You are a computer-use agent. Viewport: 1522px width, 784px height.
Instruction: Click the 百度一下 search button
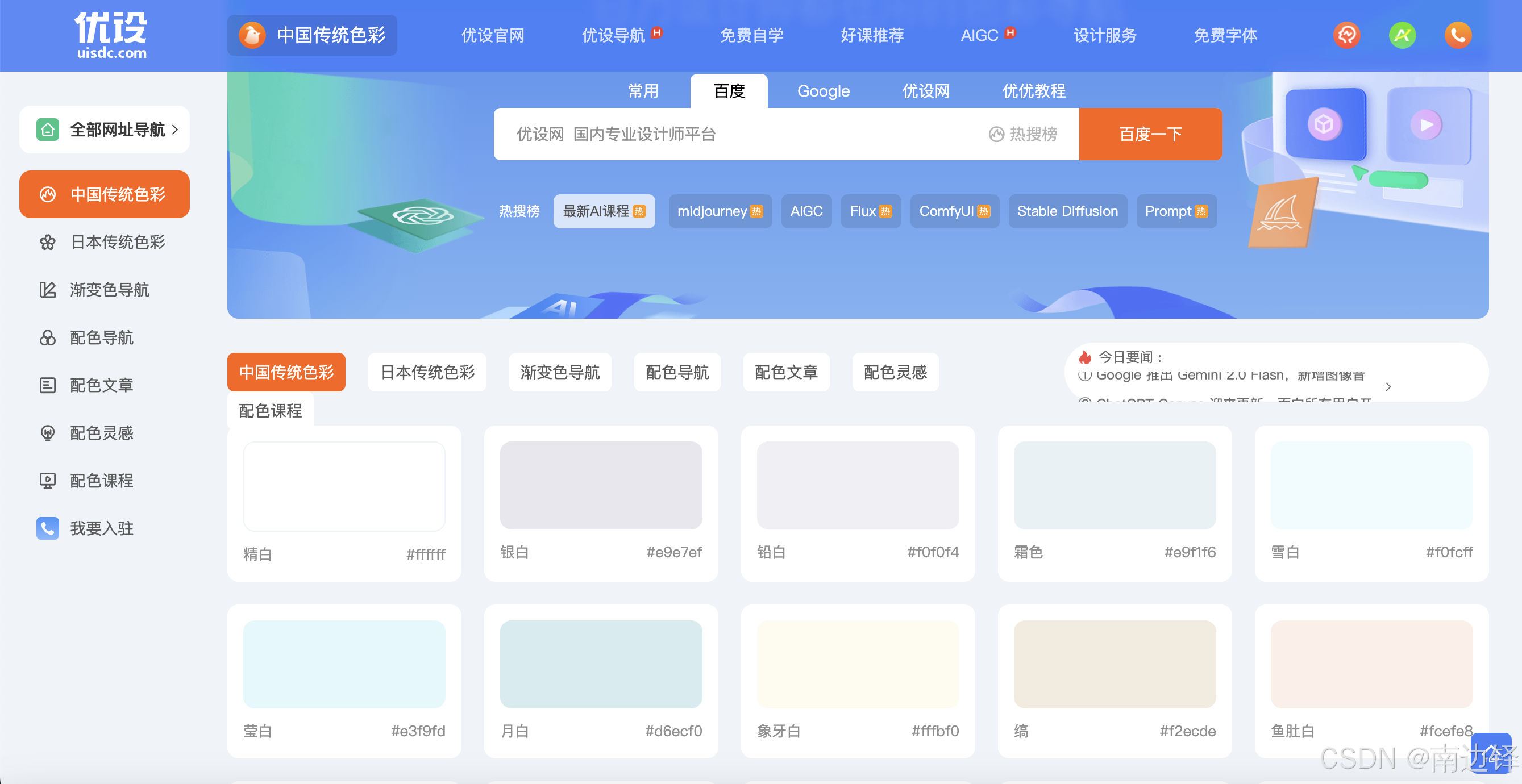pyautogui.click(x=1150, y=134)
